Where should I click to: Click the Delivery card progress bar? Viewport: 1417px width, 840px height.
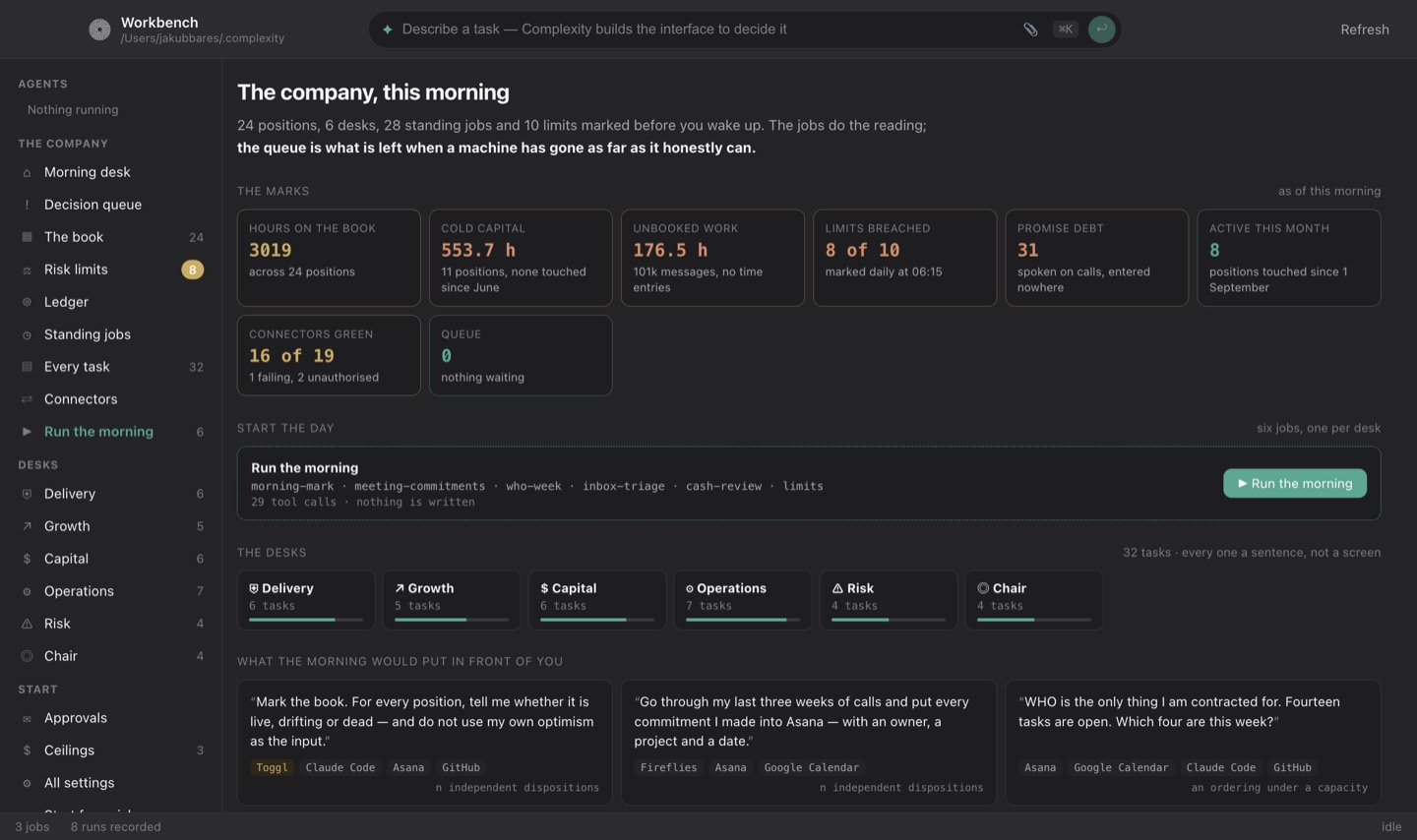306,620
